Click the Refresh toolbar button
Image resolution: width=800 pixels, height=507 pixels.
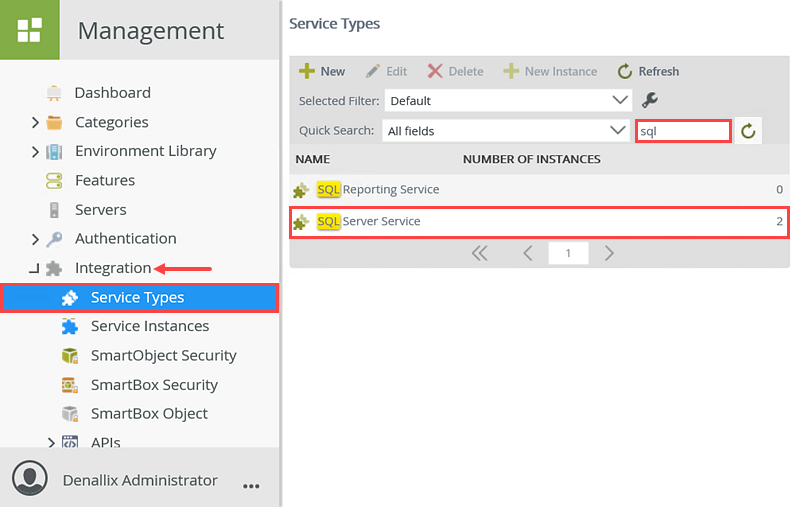click(648, 71)
